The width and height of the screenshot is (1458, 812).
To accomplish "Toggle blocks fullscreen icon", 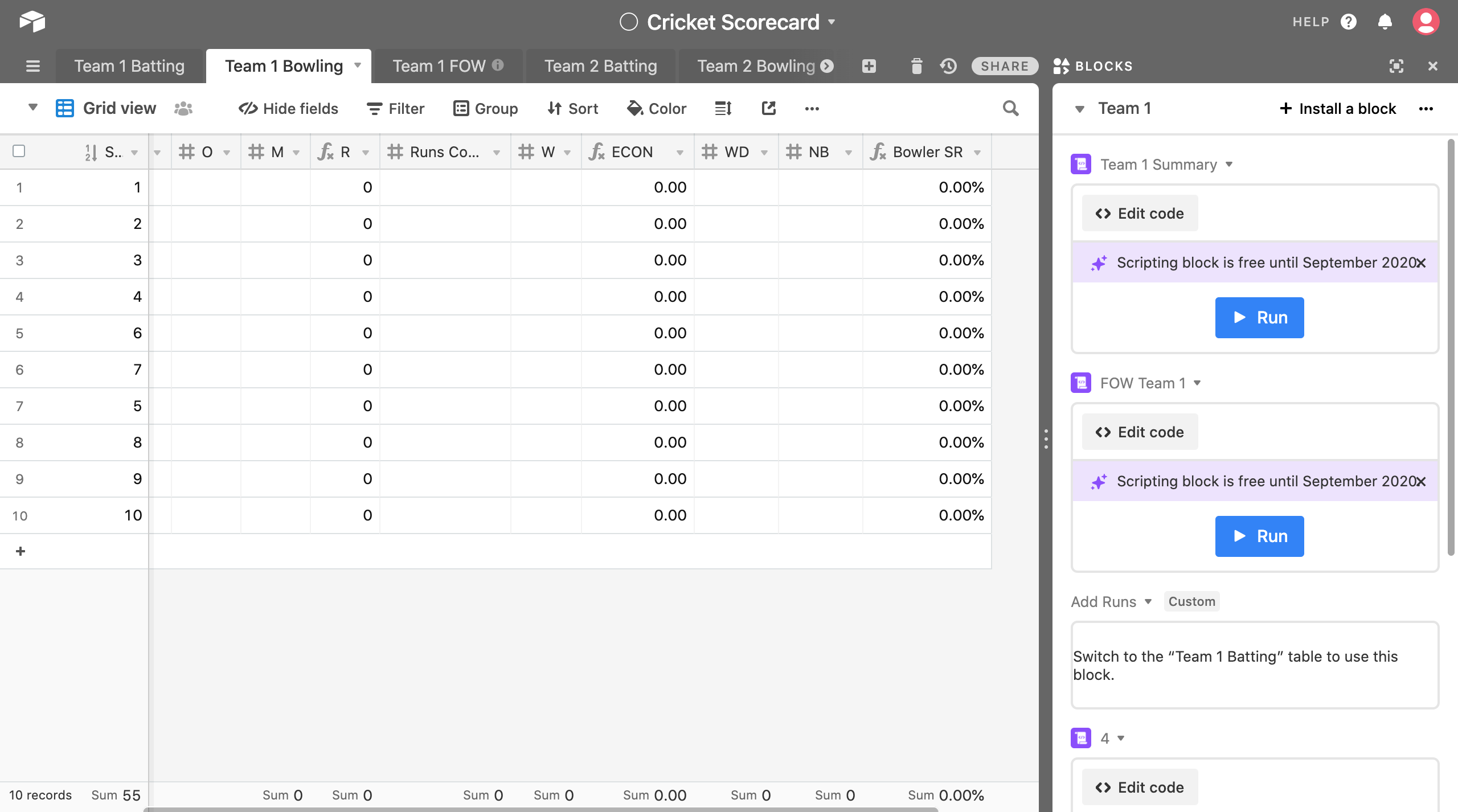I will click(1396, 66).
